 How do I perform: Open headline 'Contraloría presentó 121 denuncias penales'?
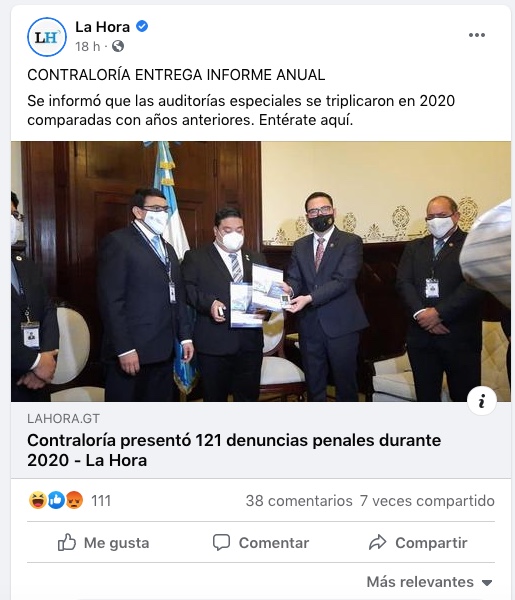(x=234, y=450)
